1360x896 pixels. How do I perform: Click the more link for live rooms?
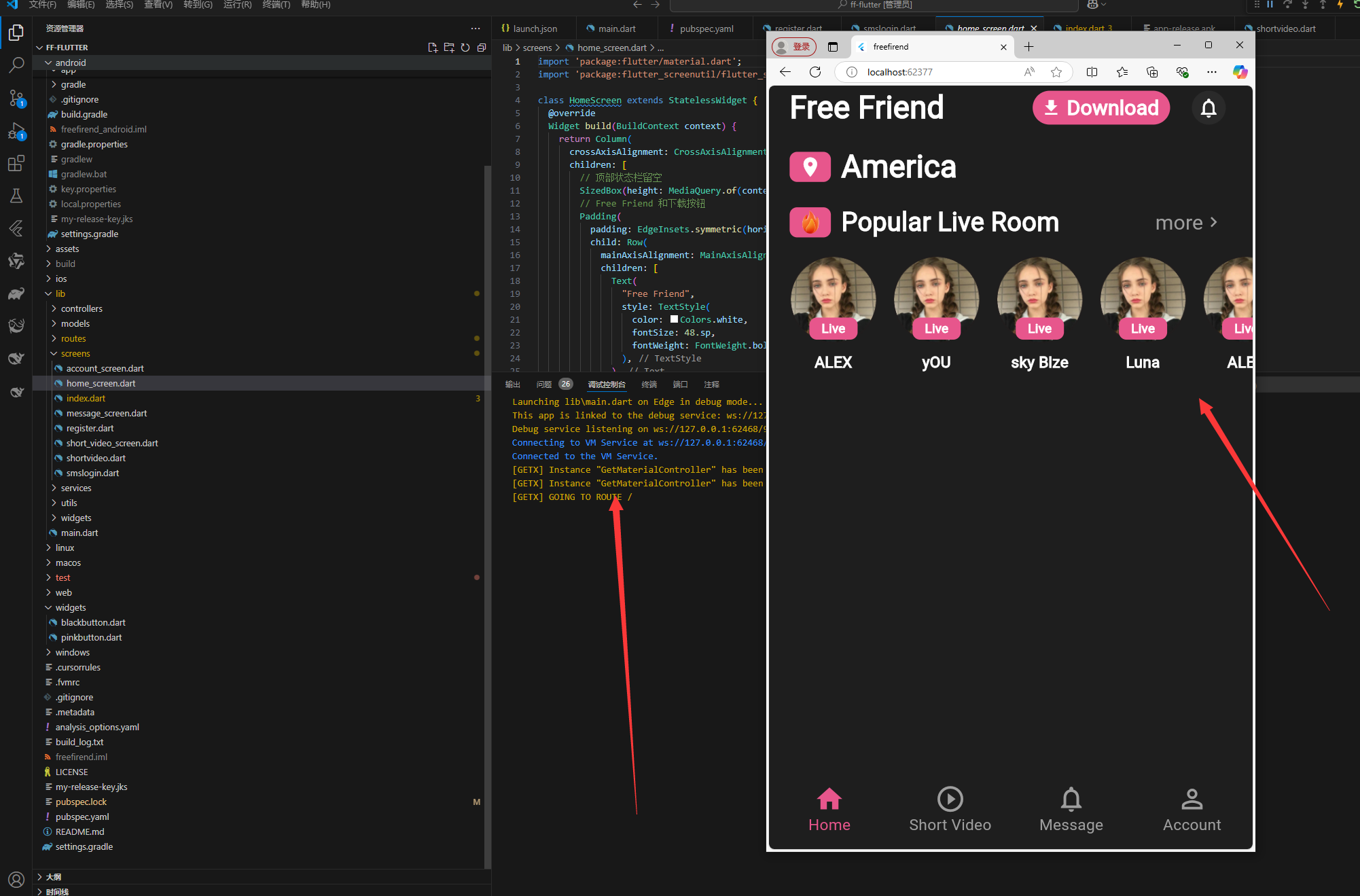point(1186,223)
